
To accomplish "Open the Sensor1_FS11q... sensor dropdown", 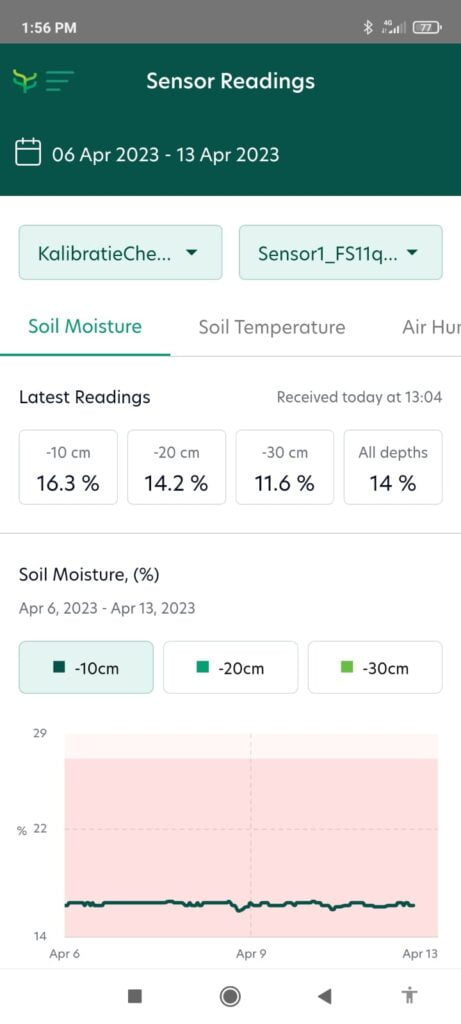I will pyautogui.click(x=341, y=253).
